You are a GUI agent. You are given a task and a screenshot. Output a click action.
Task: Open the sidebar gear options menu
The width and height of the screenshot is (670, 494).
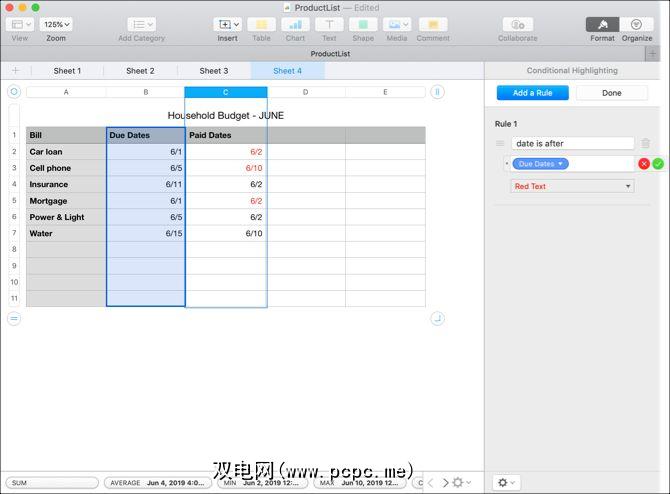(506, 482)
